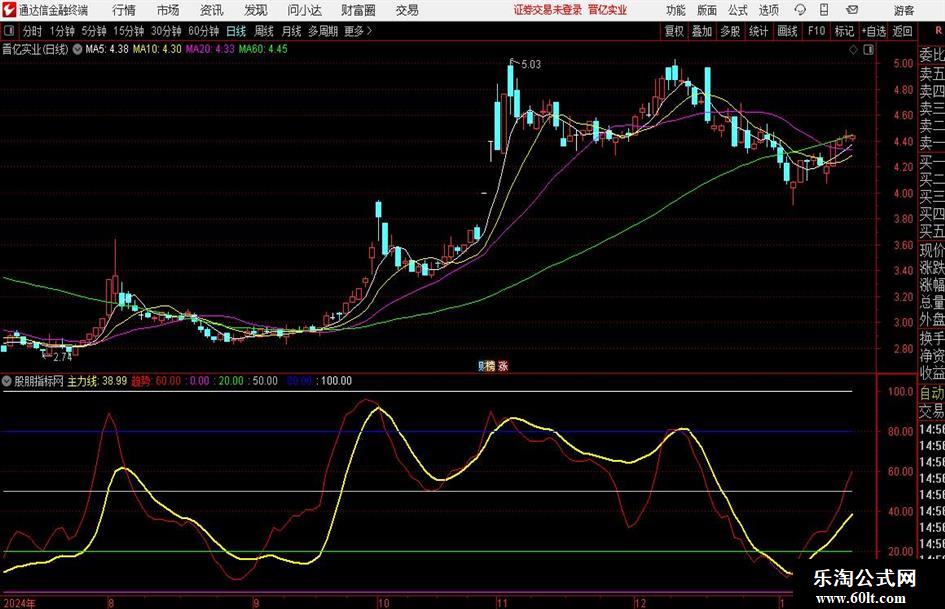Switch to the 分时 chart tab
The height and width of the screenshot is (609, 945).
coord(32,31)
